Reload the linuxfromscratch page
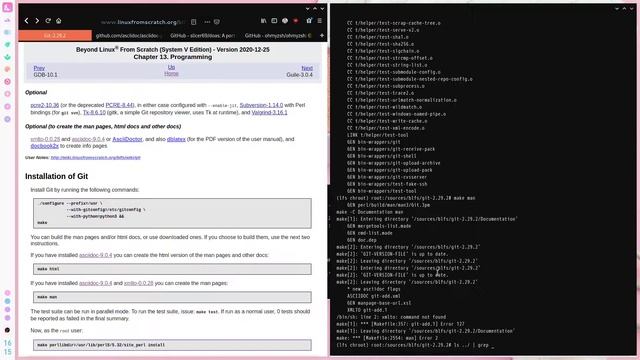This screenshot has width=640, height=360. tap(48, 21)
